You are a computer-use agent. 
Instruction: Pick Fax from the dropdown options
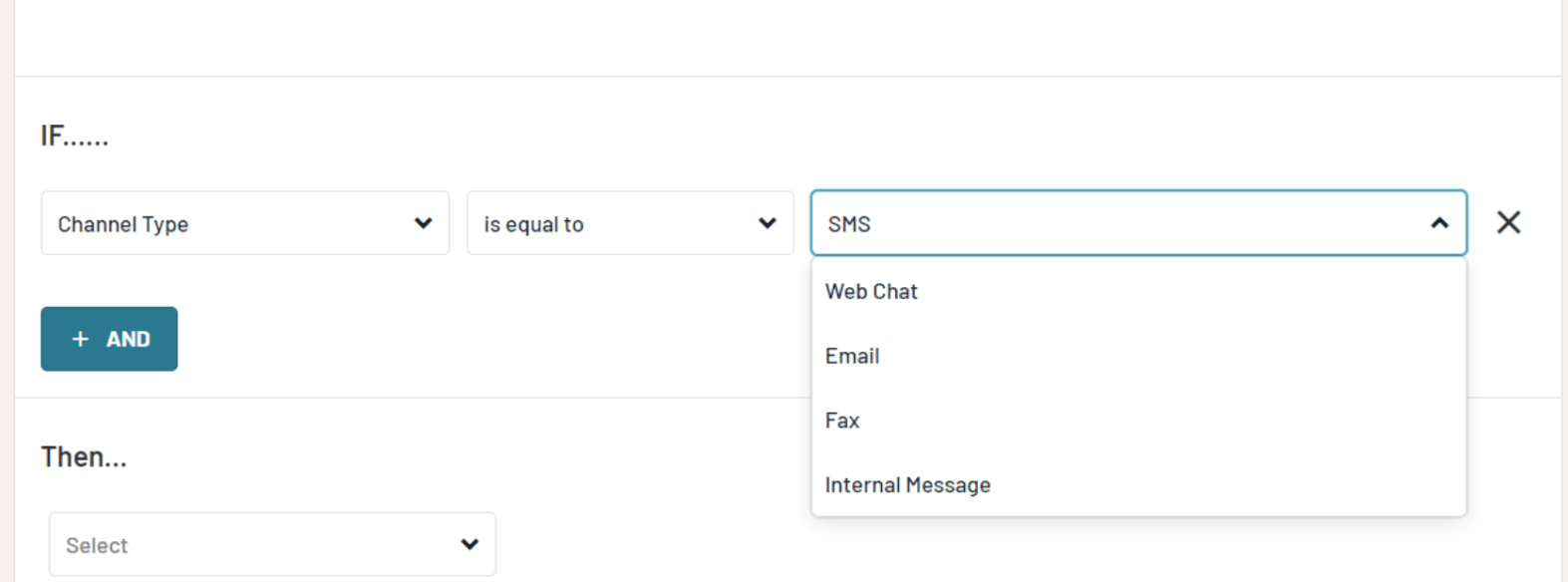tap(842, 421)
